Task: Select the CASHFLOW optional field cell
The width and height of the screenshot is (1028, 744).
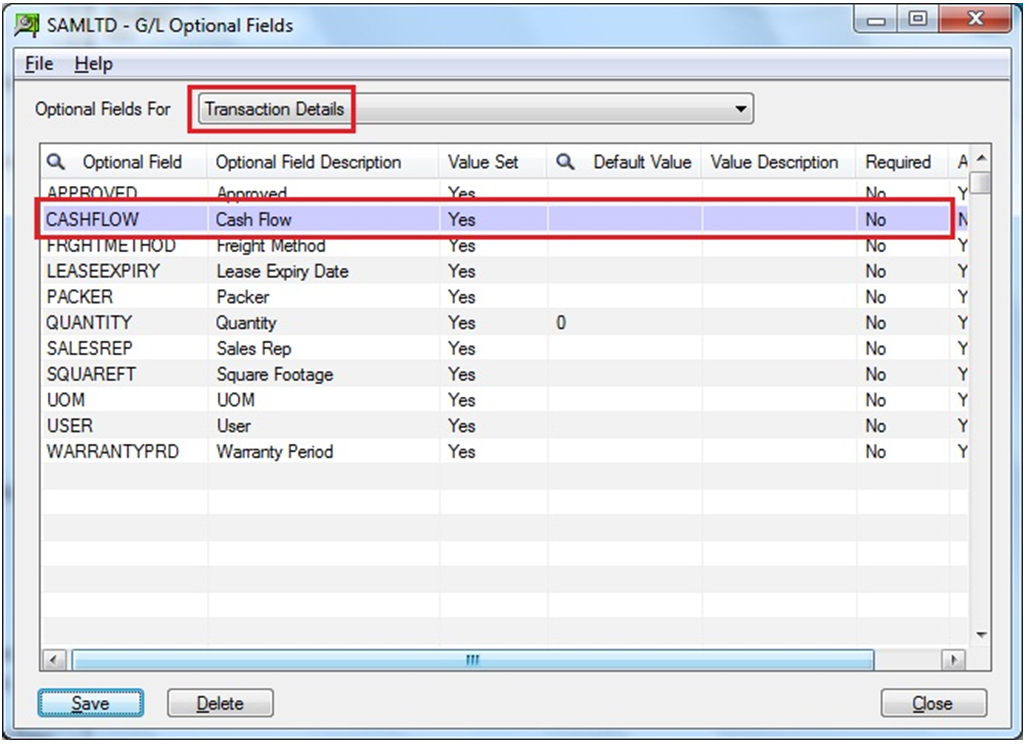Action: click(124, 220)
